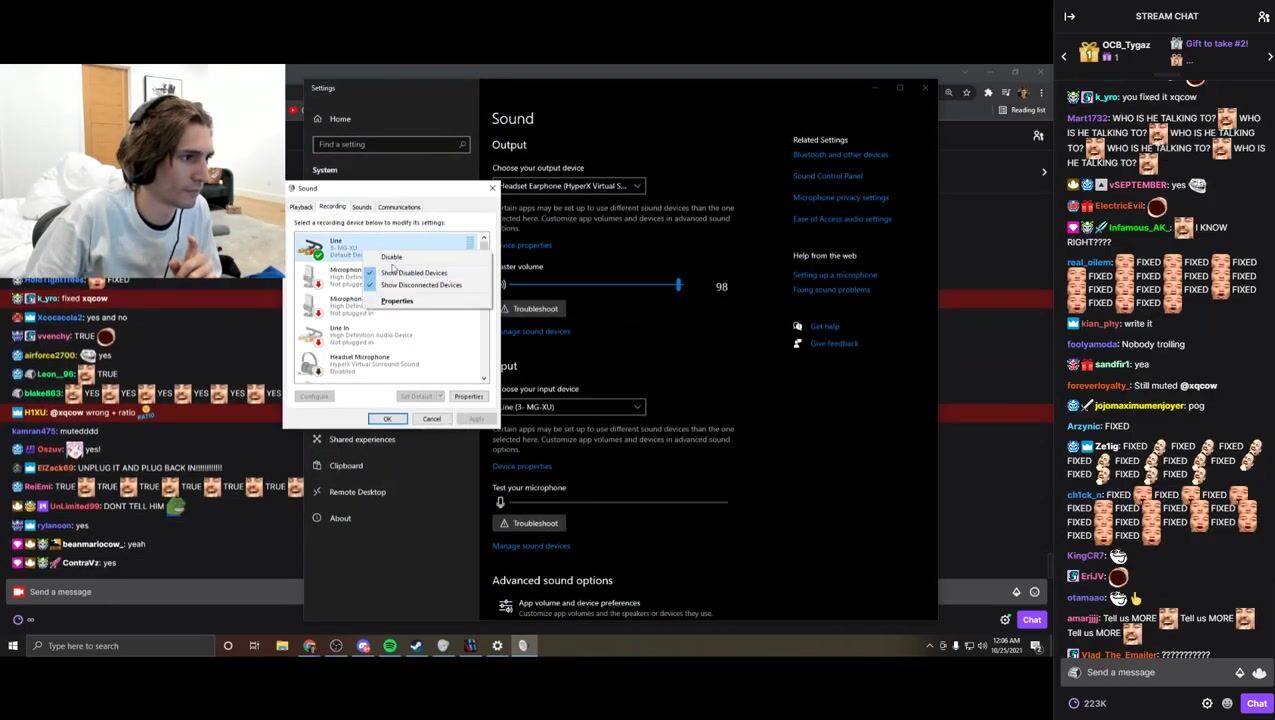The width and height of the screenshot is (1275, 720).
Task: Show hidden system tray icons
Action: coord(930,646)
